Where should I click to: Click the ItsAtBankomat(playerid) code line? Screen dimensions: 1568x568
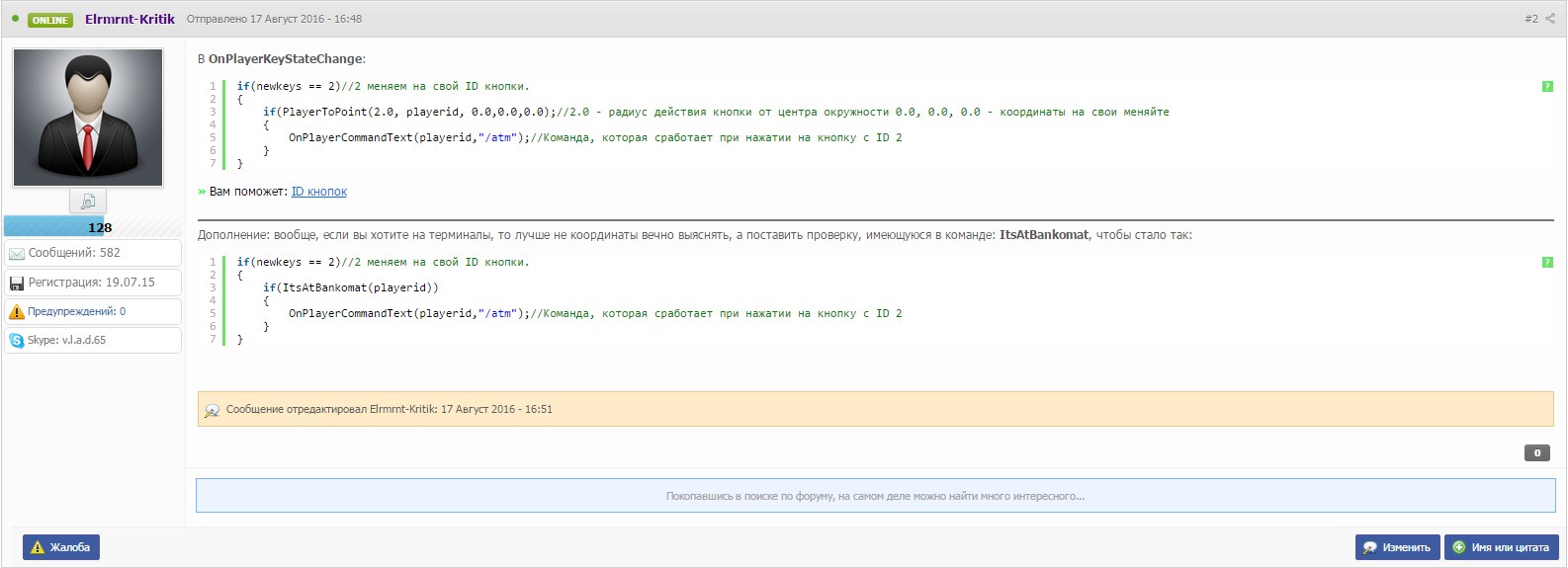[351, 287]
